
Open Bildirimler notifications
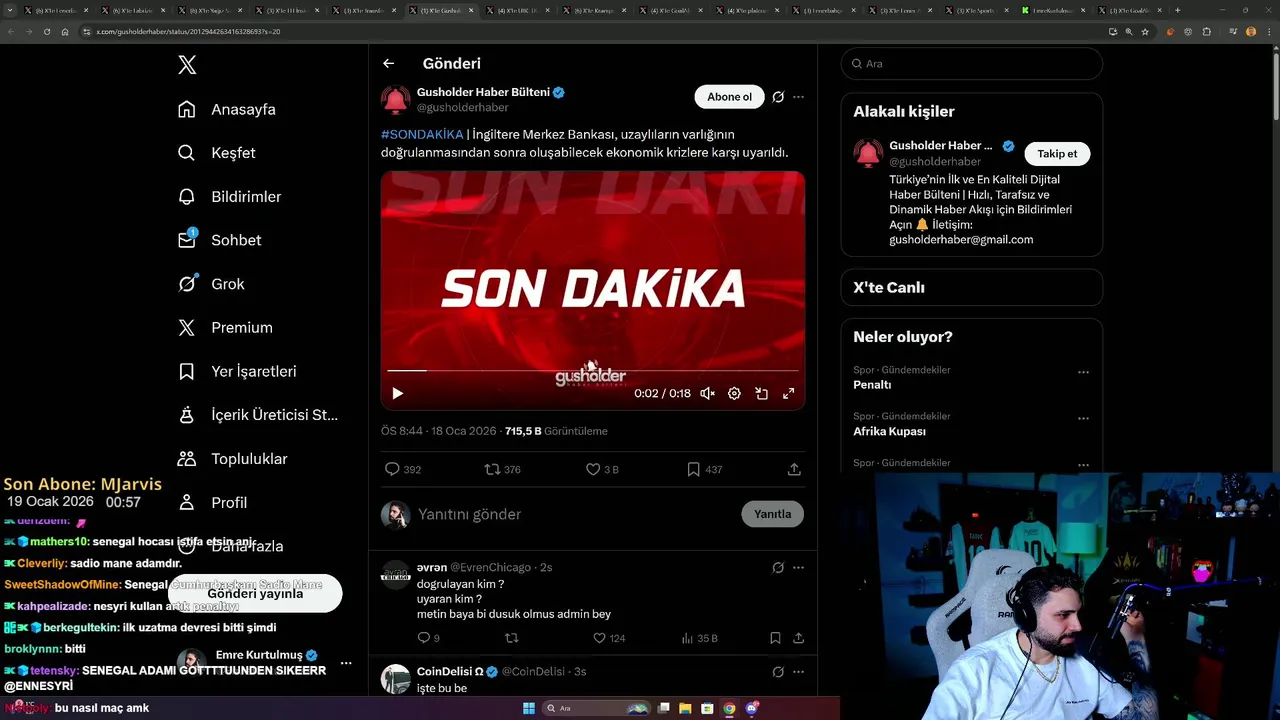coord(229,197)
